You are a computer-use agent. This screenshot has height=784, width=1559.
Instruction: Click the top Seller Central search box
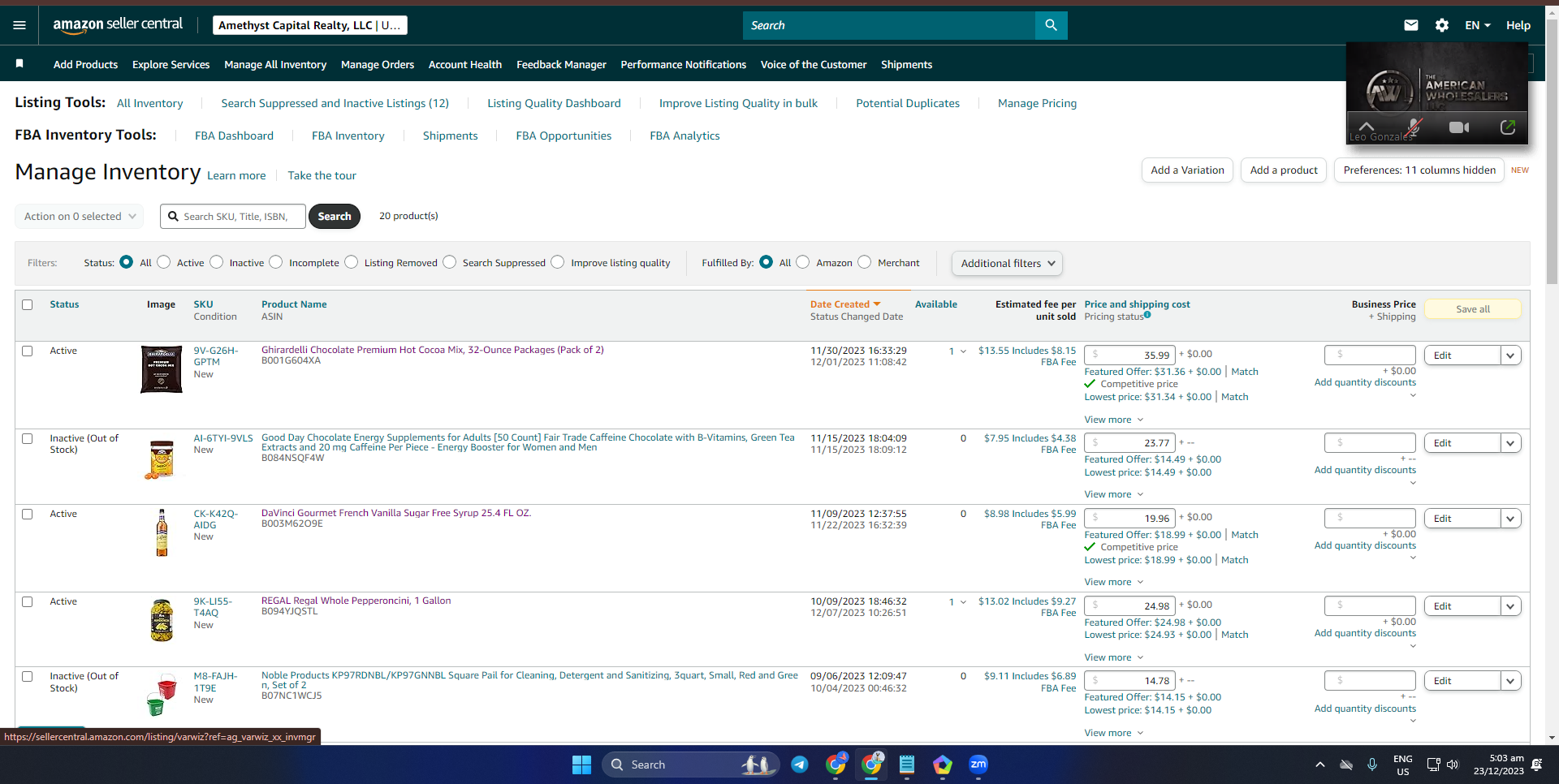coord(889,25)
